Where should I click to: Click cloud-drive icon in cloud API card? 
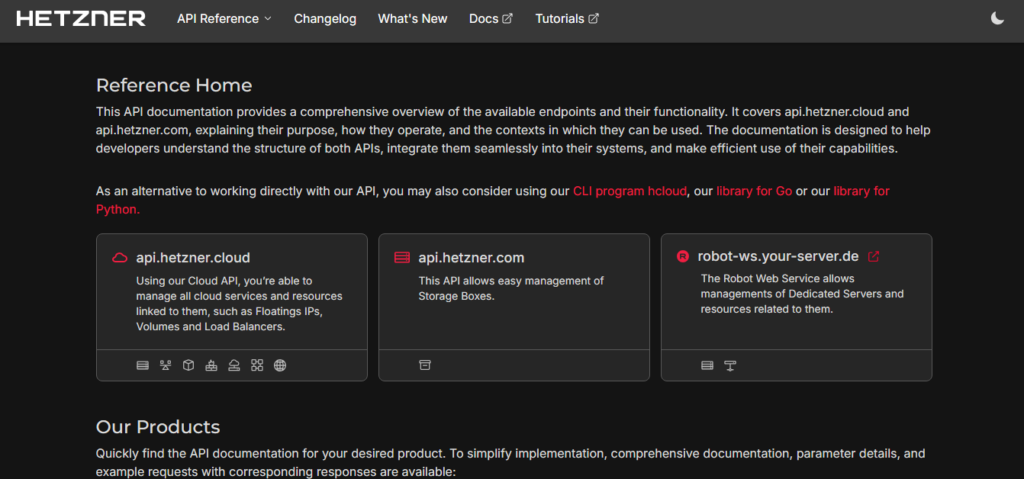tap(234, 365)
